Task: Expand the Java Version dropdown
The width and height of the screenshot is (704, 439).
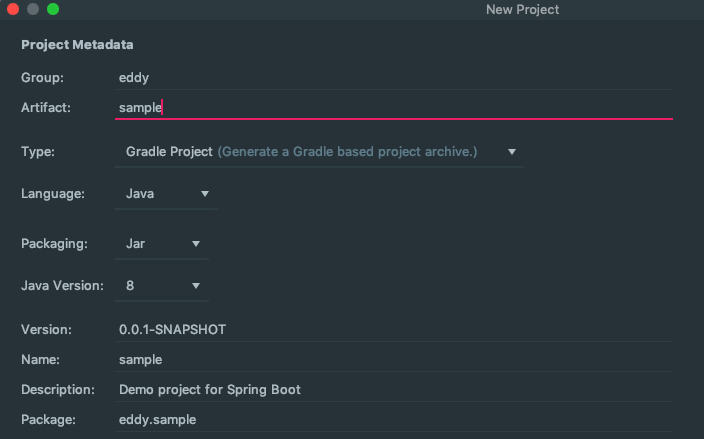Action: pyautogui.click(x=162, y=286)
